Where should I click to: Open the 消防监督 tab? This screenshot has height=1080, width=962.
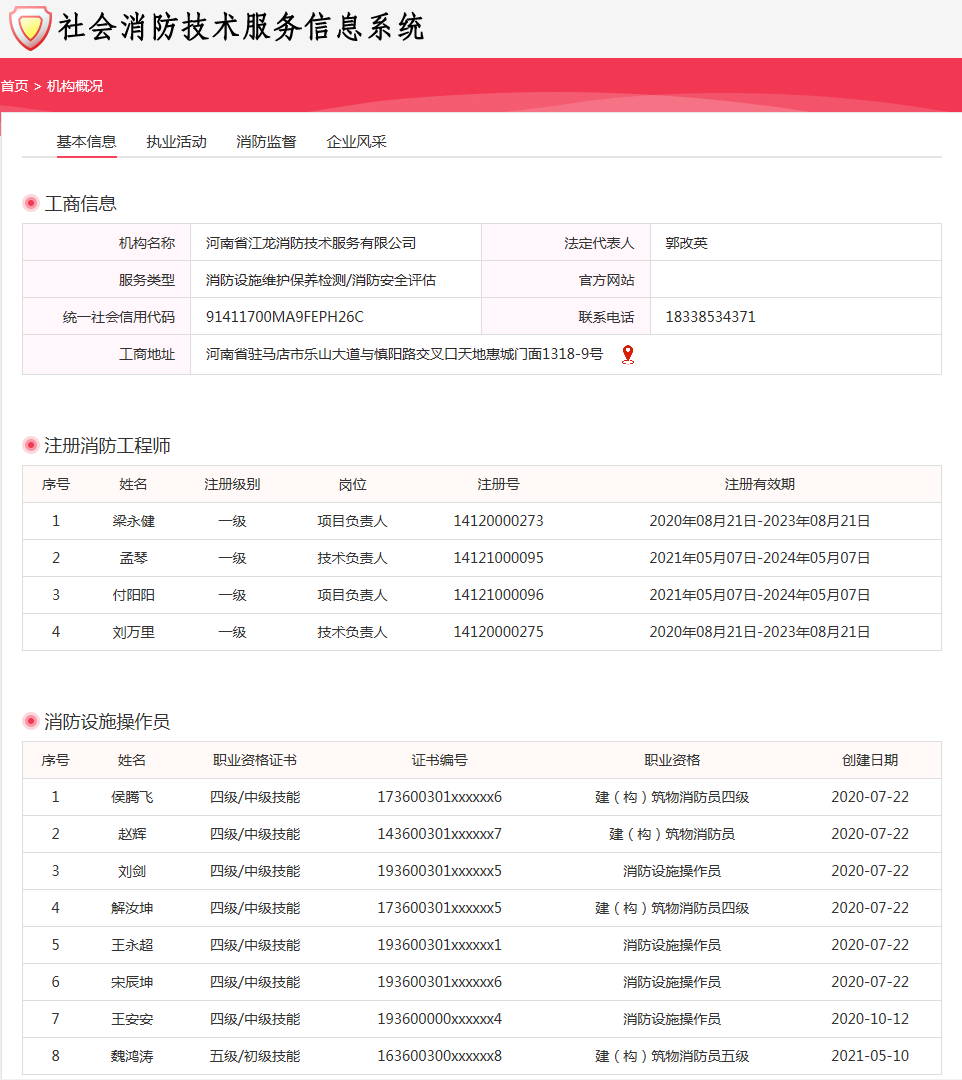(x=266, y=142)
